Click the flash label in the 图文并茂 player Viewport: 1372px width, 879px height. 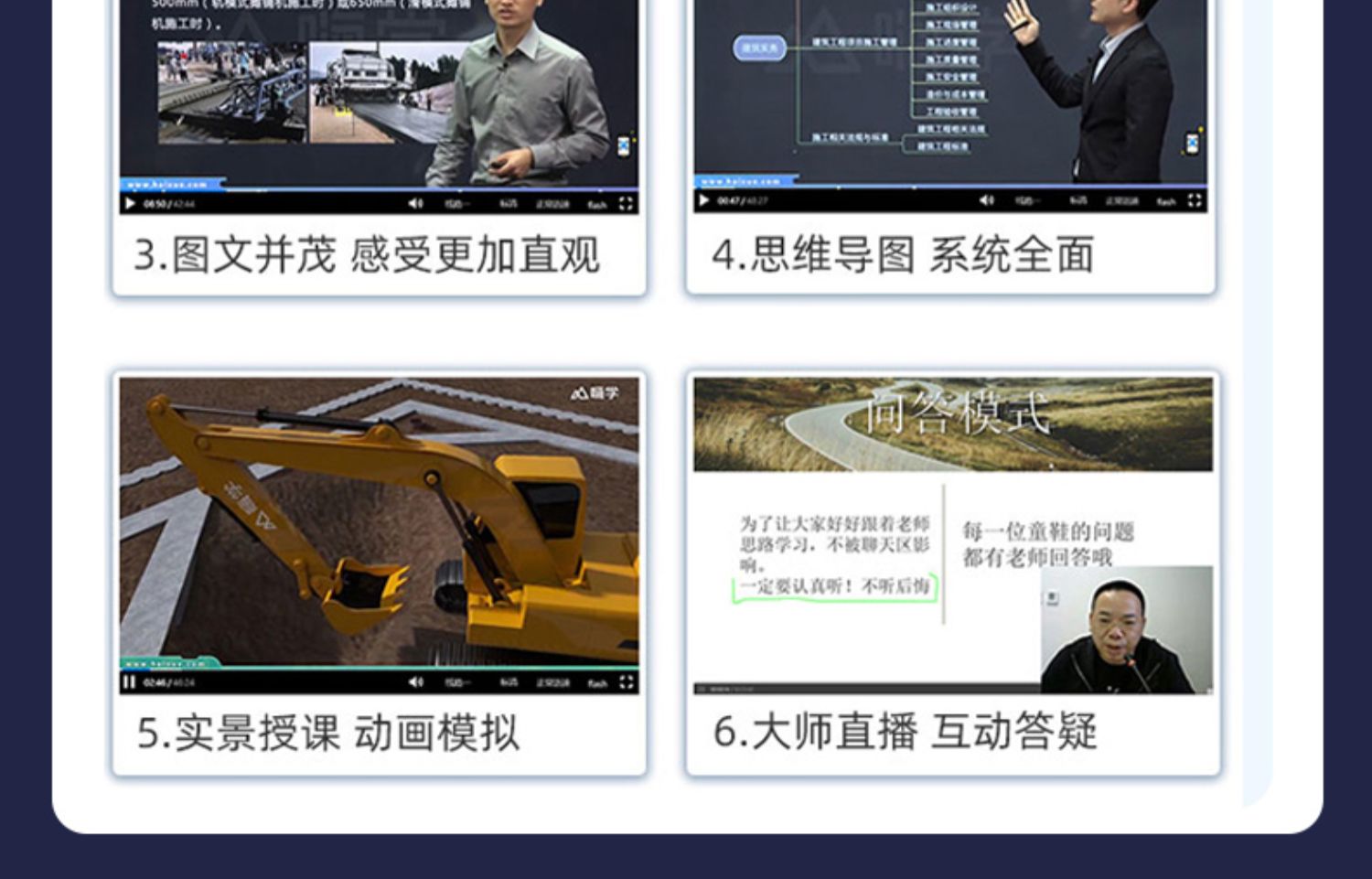pyautogui.click(x=597, y=205)
